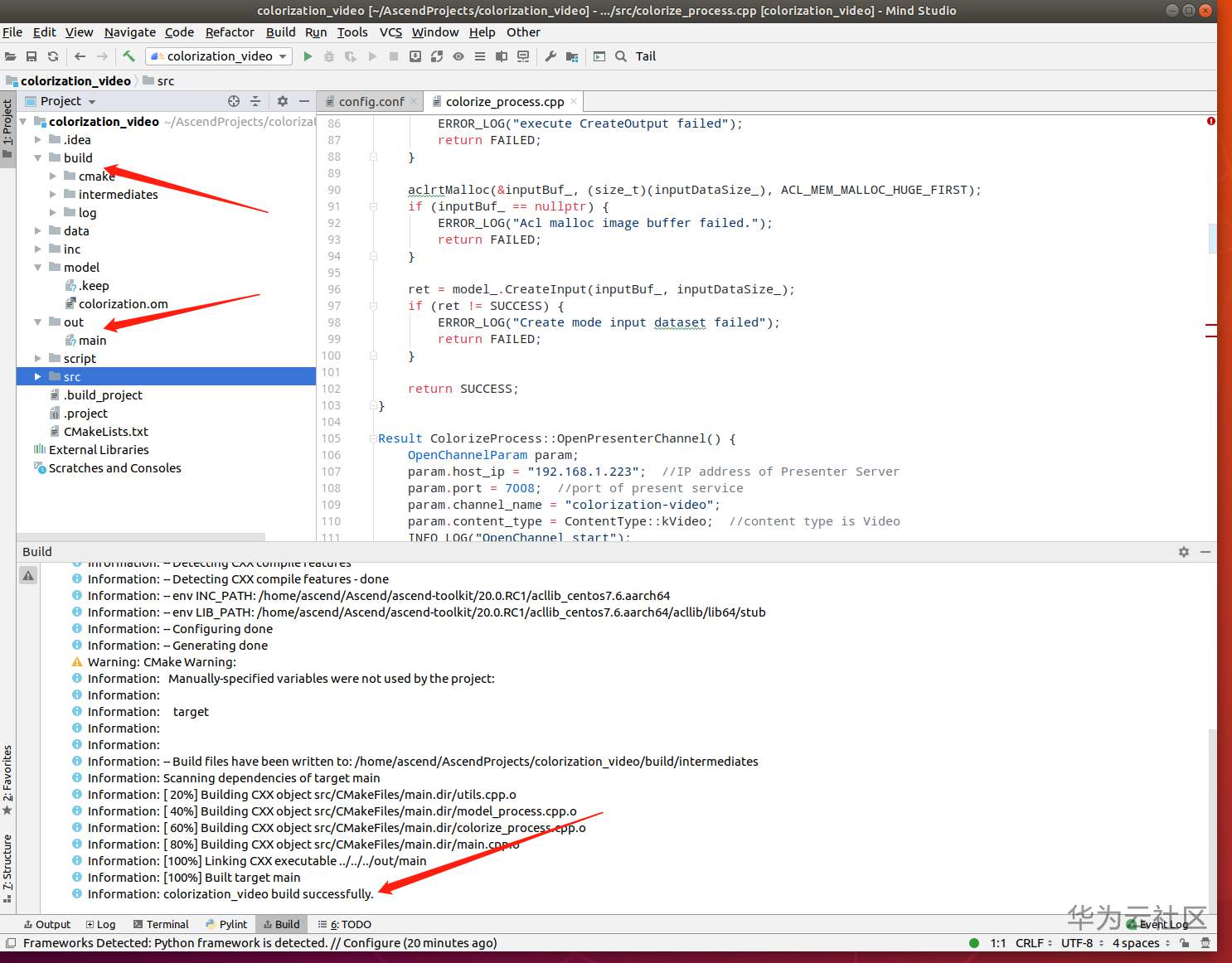The height and width of the screenshot is (963, 1232).
Task: Click the eye icon in the toolbar
Action: click(458, 56)
